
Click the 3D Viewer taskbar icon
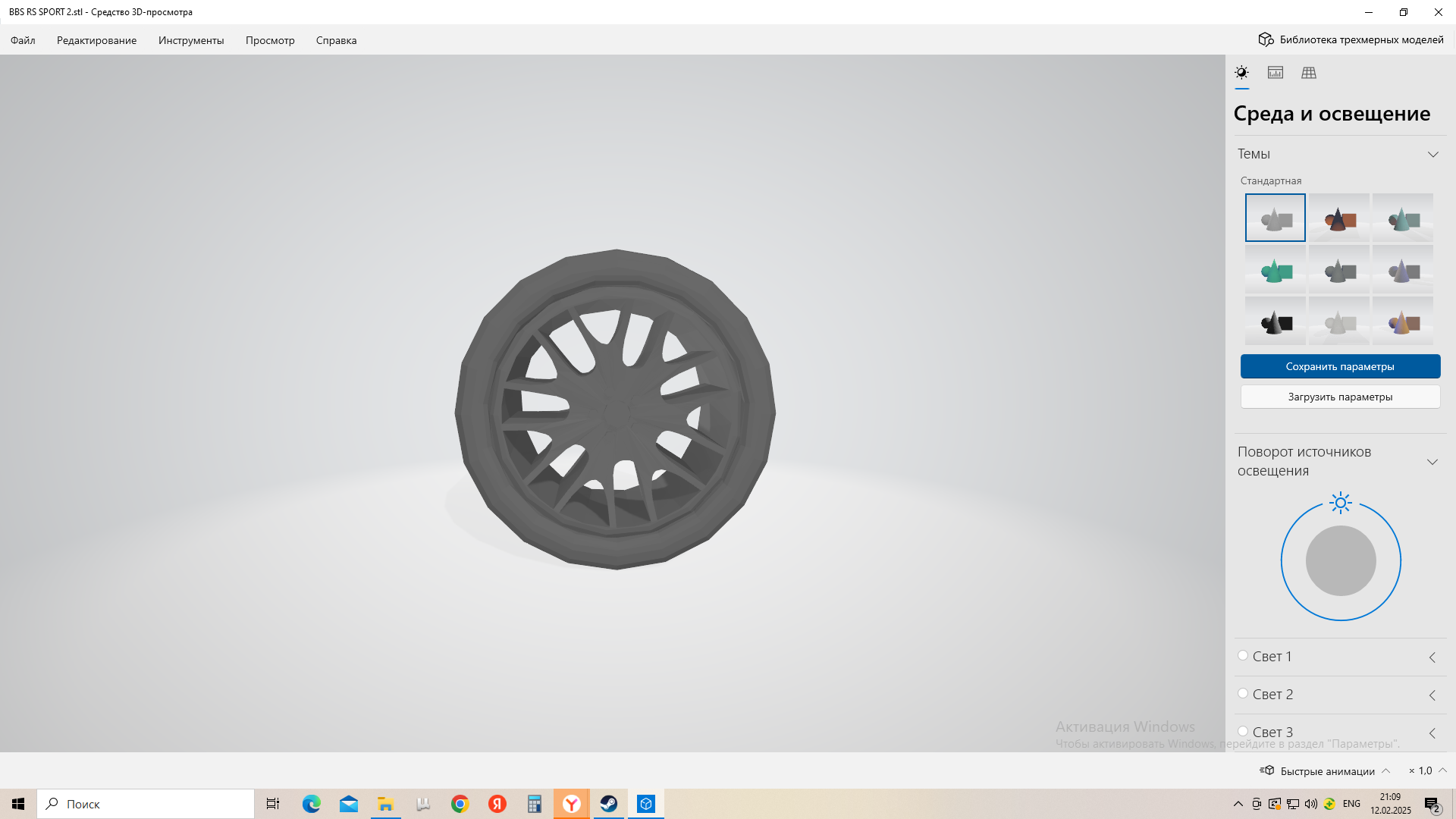pyautogui.click(x=646, y=804)
